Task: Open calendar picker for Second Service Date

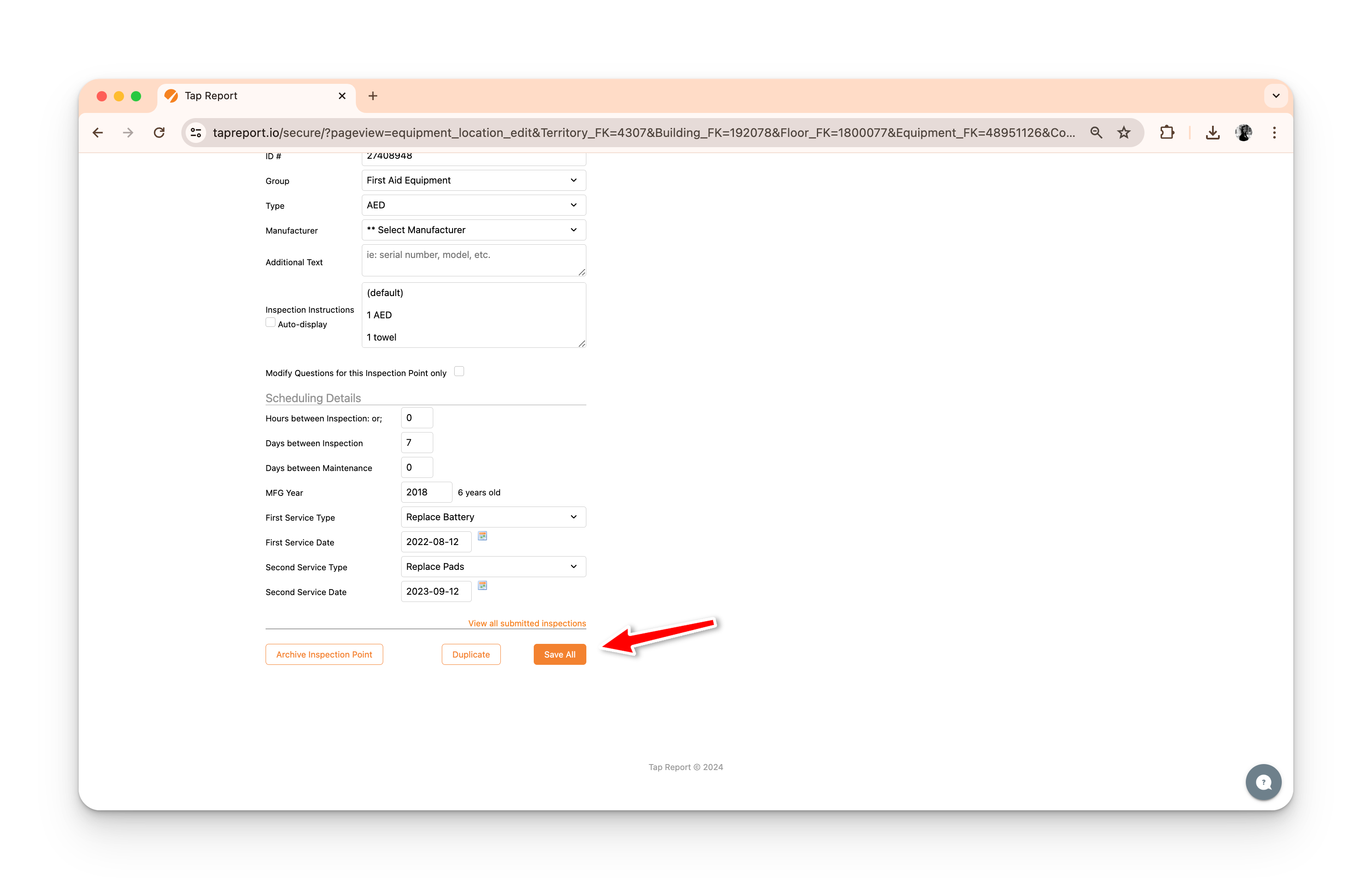Action: 482,586
